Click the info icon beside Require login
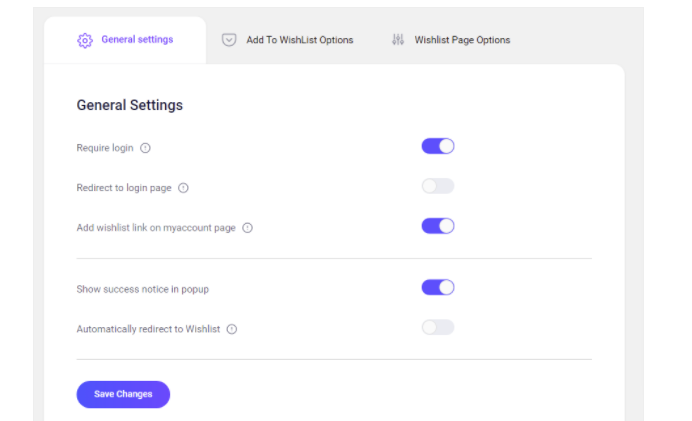This screenshot has height=421, width=692. point(145,148)
